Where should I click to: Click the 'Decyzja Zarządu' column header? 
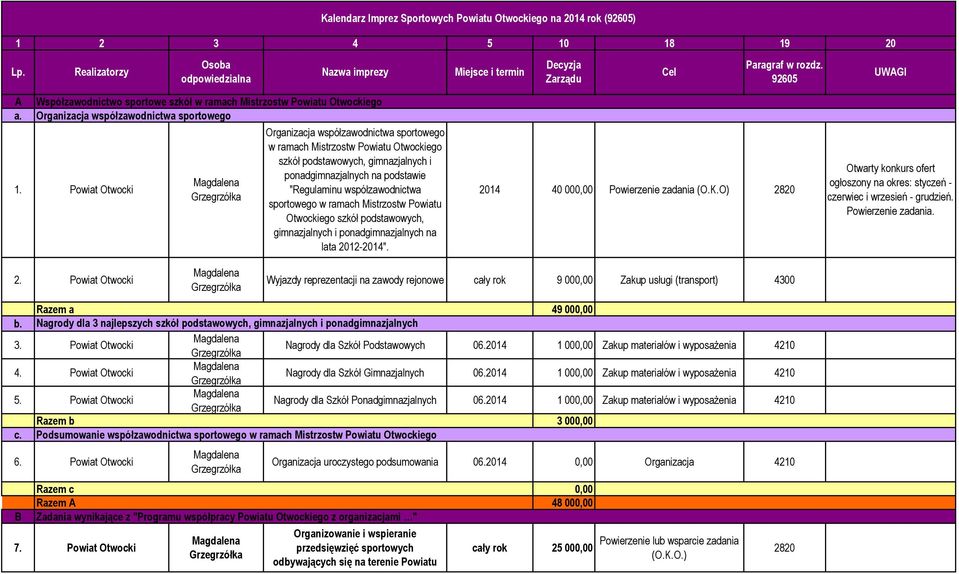click(x=563, y=72)
